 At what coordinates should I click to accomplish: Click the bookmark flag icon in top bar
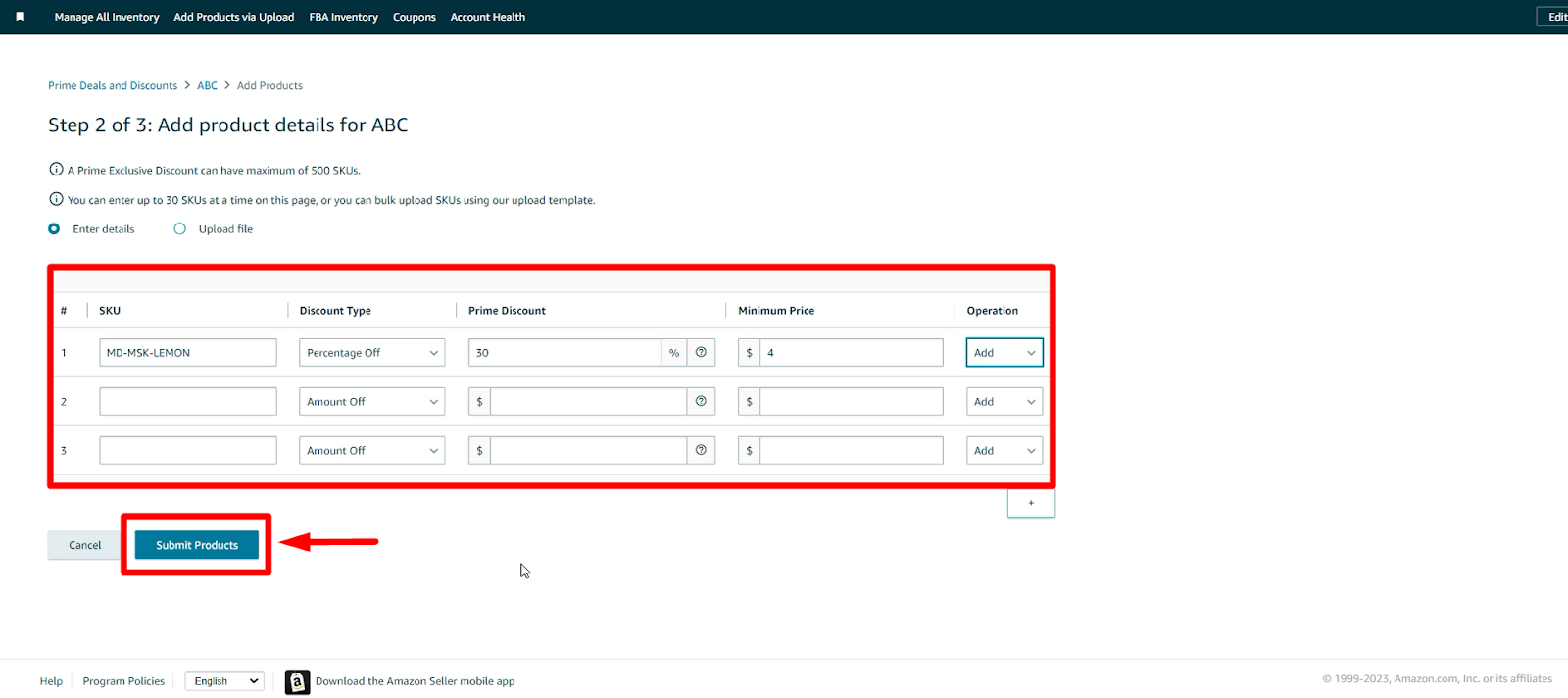20,17
